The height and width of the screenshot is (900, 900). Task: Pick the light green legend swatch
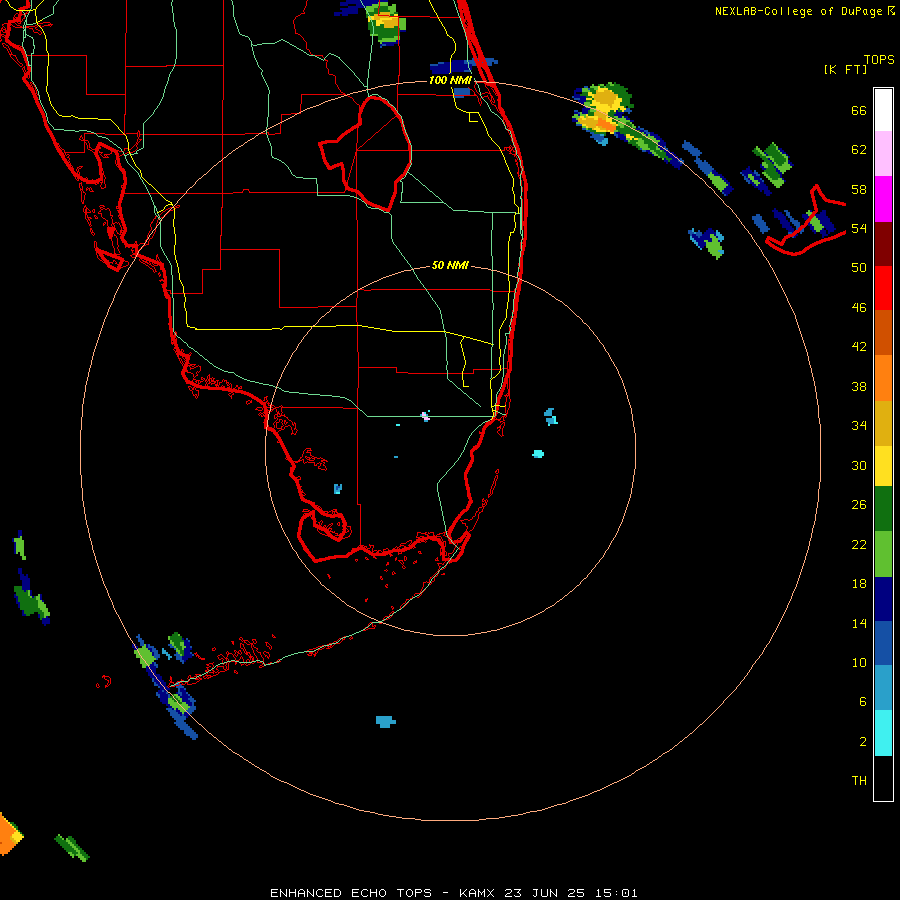coord(883,554)
